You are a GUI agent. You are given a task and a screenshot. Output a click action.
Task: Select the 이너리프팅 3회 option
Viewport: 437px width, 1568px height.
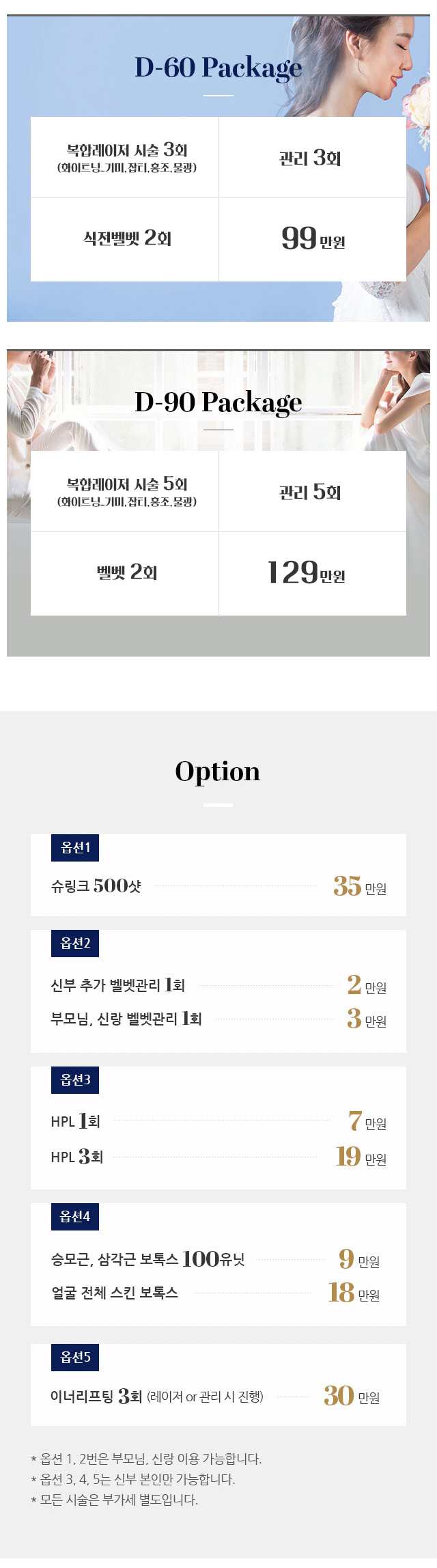[96, 1397]
